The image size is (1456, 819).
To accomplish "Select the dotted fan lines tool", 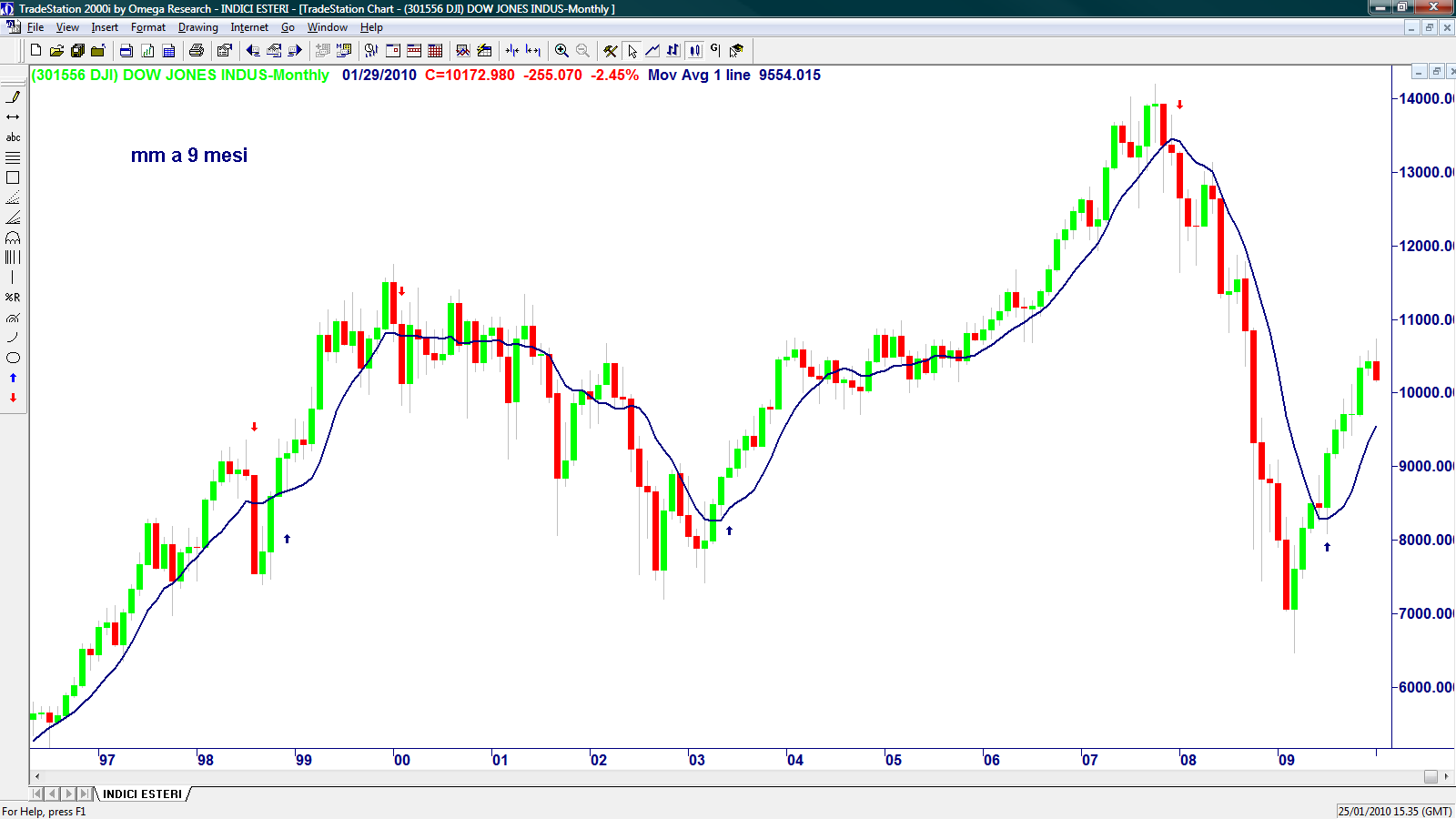I will coord(13,197).
